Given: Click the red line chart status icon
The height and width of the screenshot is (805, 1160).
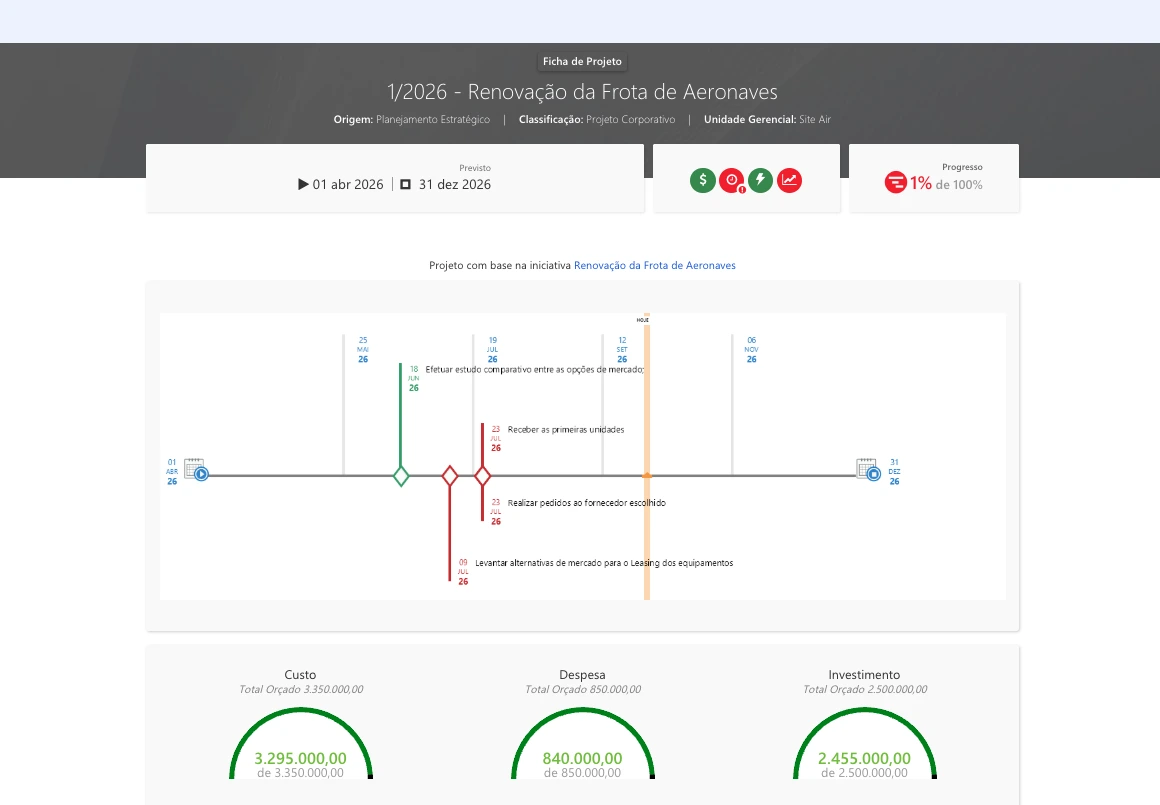Looking at the screenshot, I should [x=789, y=181].
